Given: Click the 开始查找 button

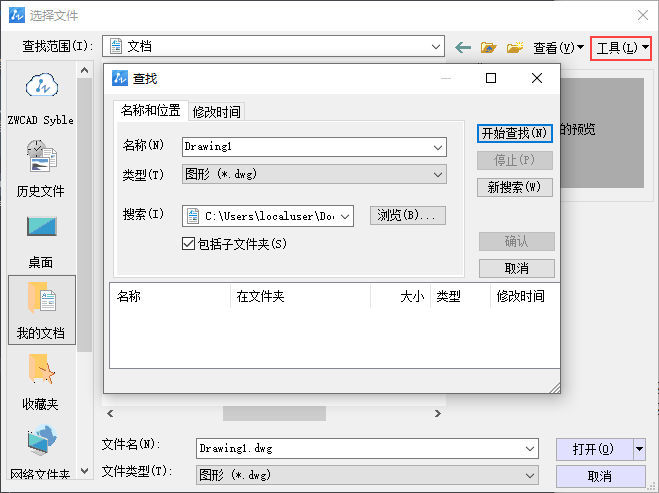Looking at the screenshot, I should pyautogui.click(x=515, y=133).
